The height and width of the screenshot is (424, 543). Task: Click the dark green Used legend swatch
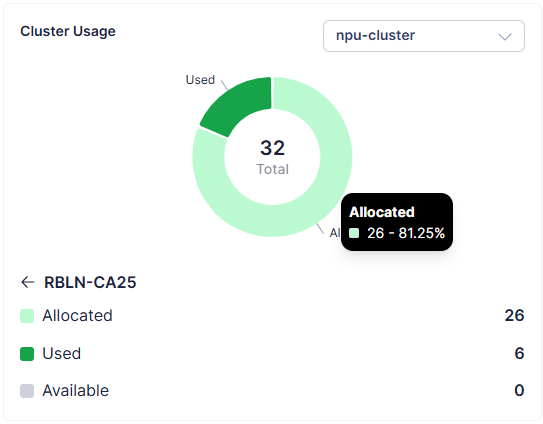coord(27,354)
